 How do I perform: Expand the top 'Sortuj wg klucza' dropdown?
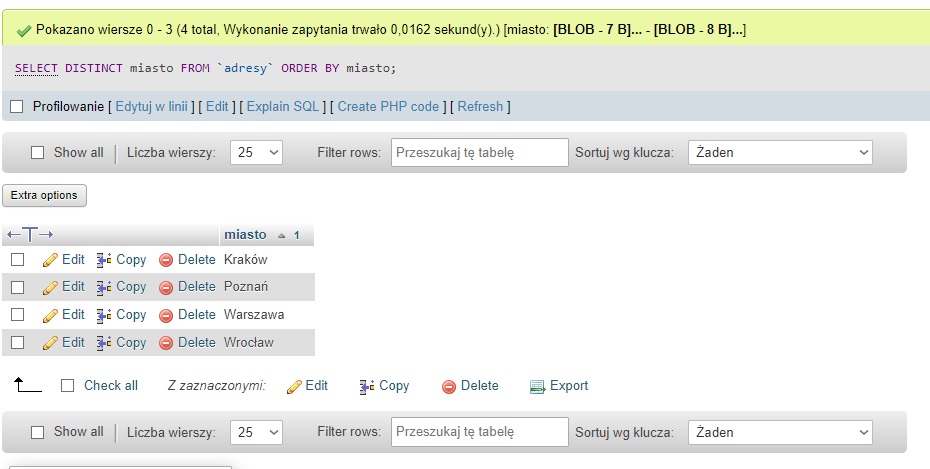pos(780,153)
